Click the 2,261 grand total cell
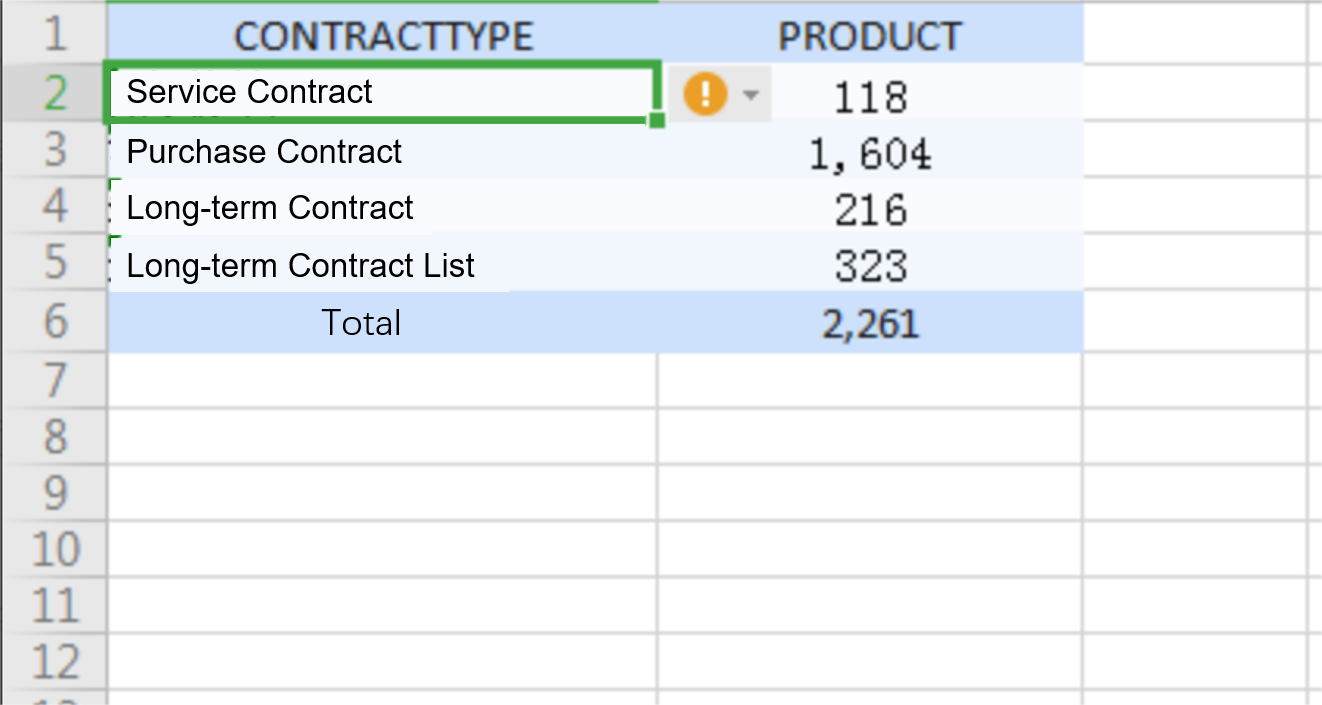The width and height of the screenshot is (1322, 705). click(x=869, y=322)
